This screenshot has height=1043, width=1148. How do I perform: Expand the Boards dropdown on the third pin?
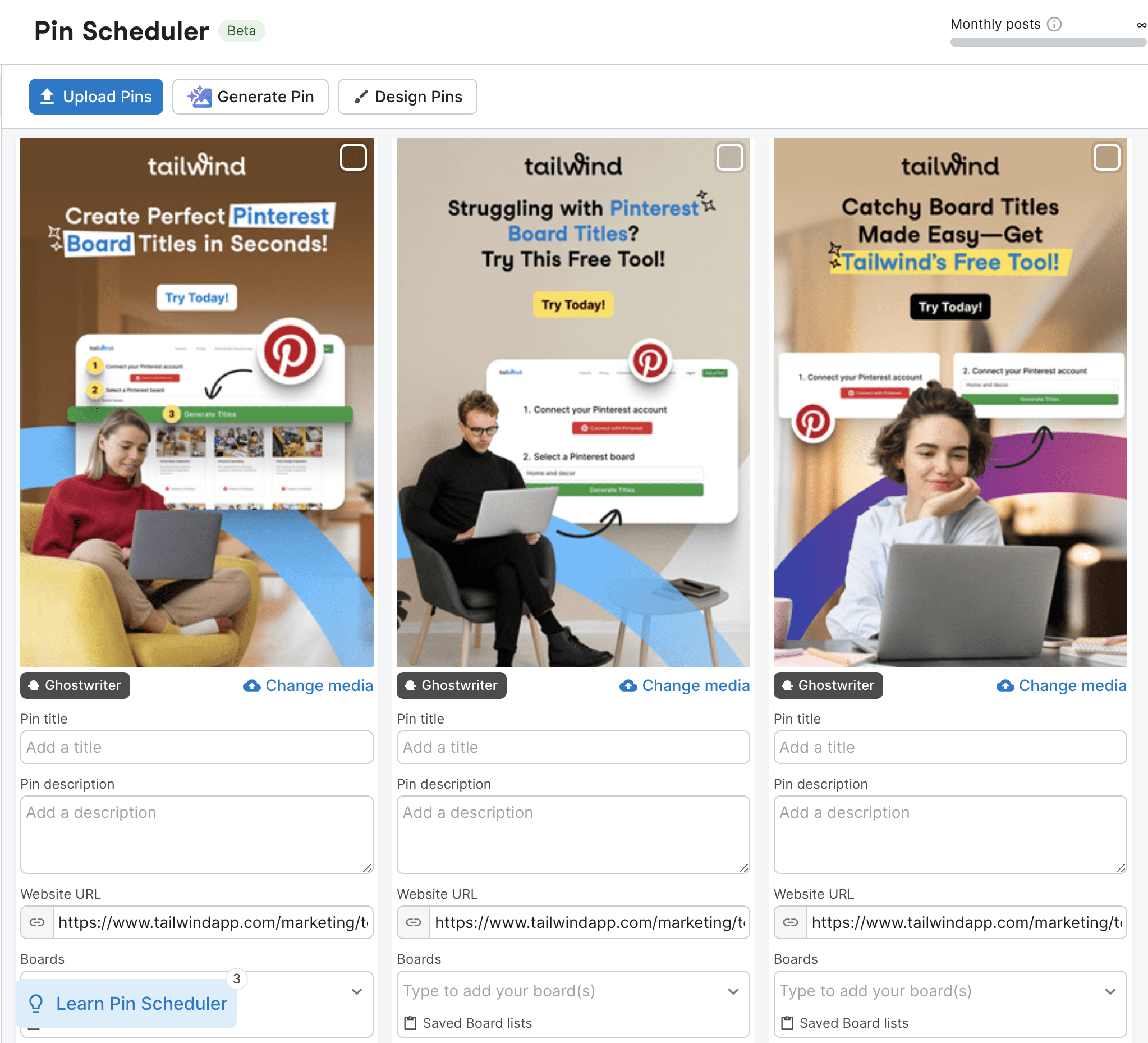tap(1110, 991)
